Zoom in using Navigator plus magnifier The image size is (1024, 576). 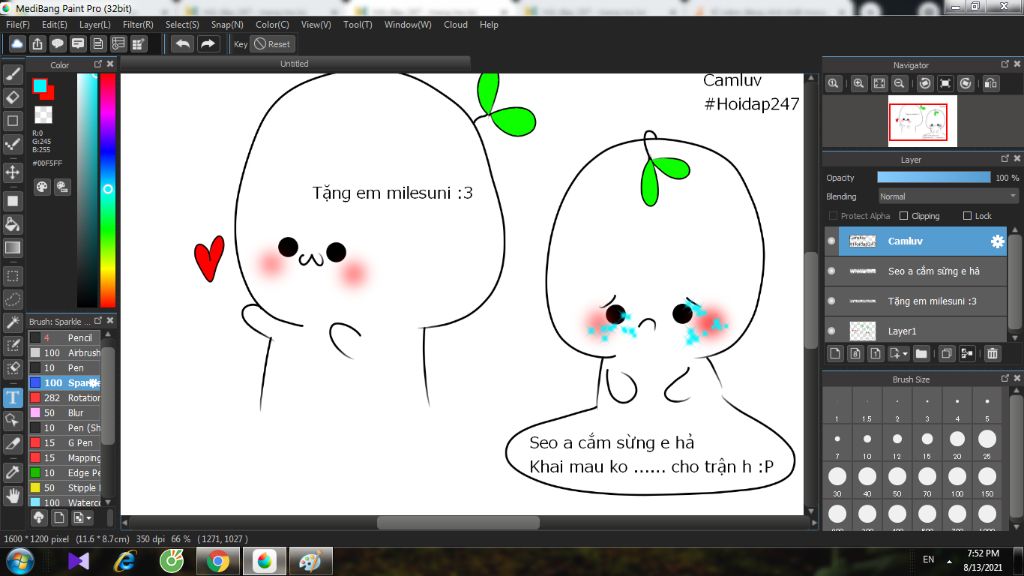pos(859,84)
